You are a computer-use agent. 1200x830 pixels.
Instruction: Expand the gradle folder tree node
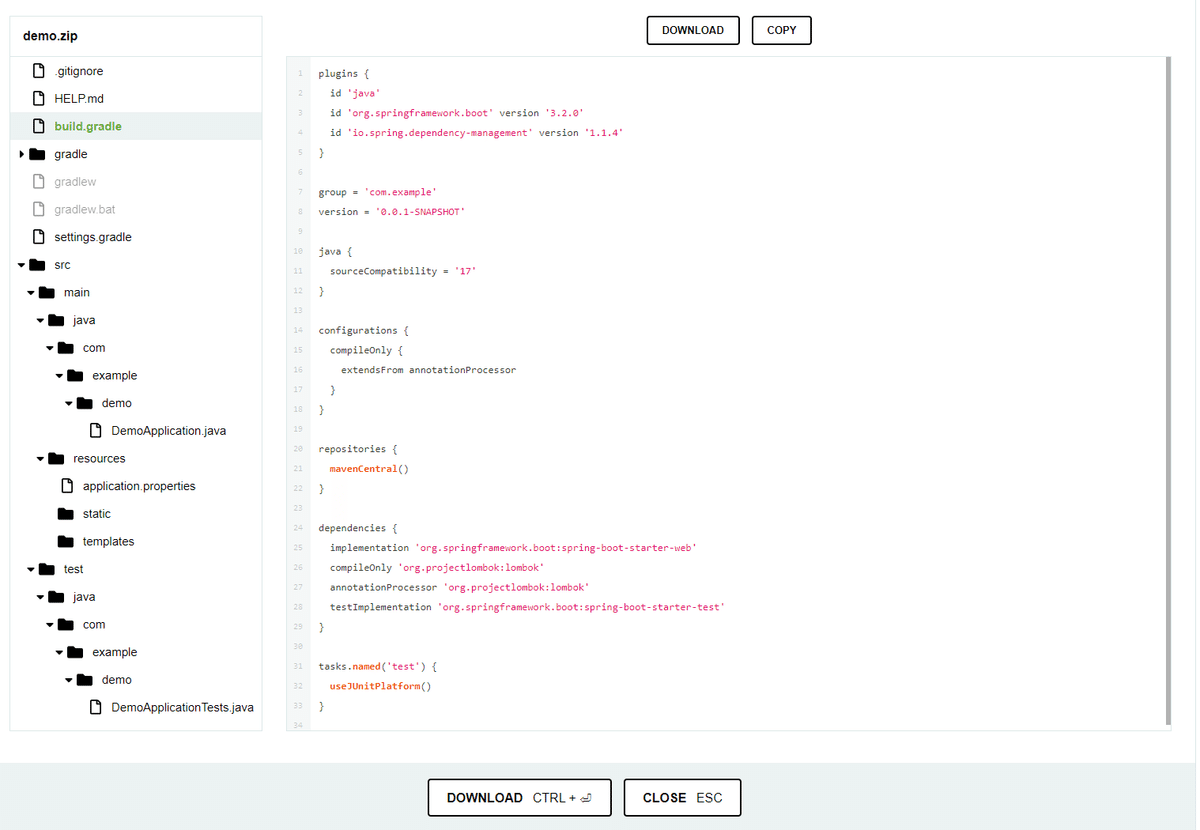pyautogui.click(x=20, y=153)
